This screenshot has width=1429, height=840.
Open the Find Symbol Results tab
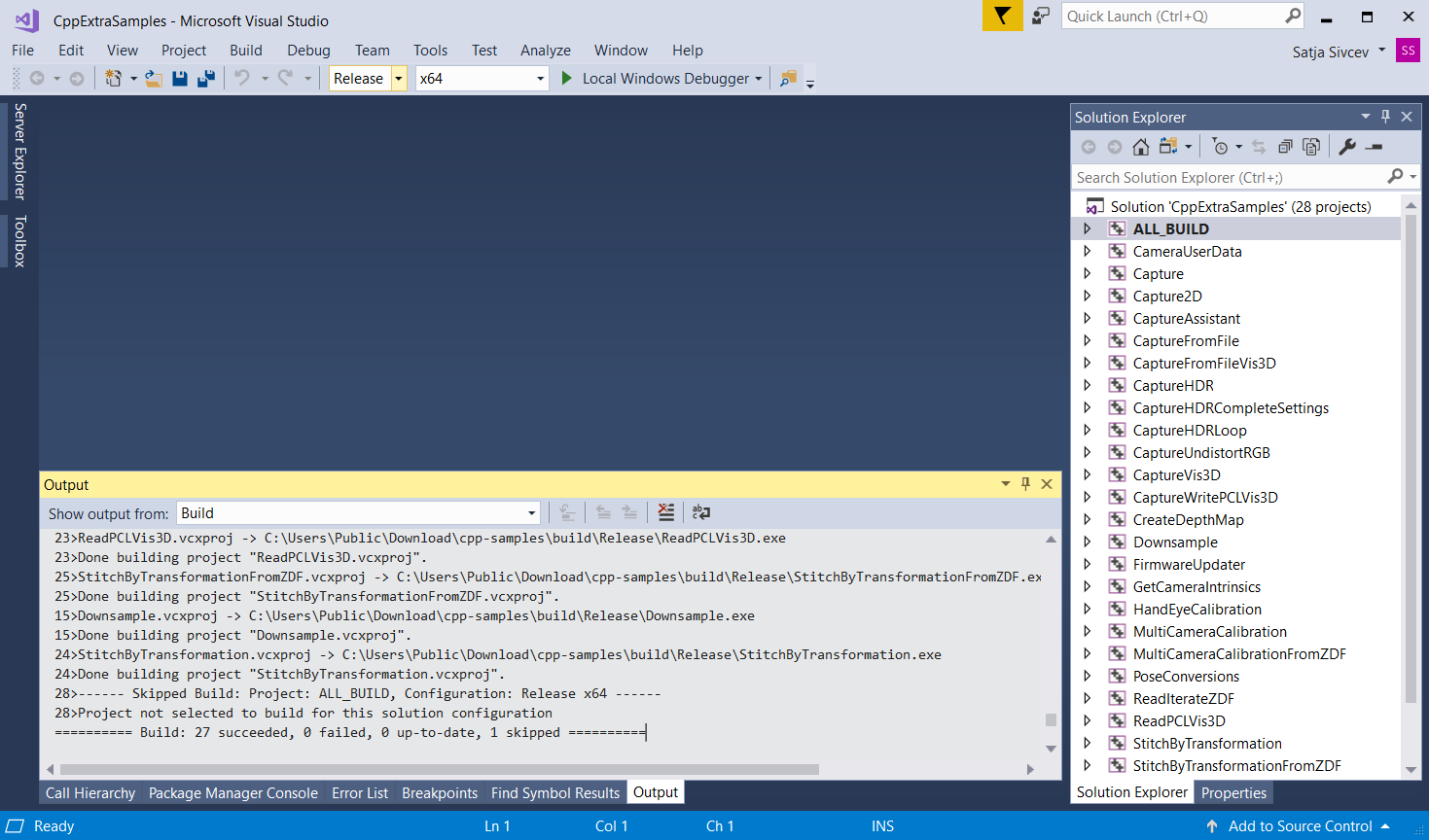pyautogui.click(x=555, y=792)
